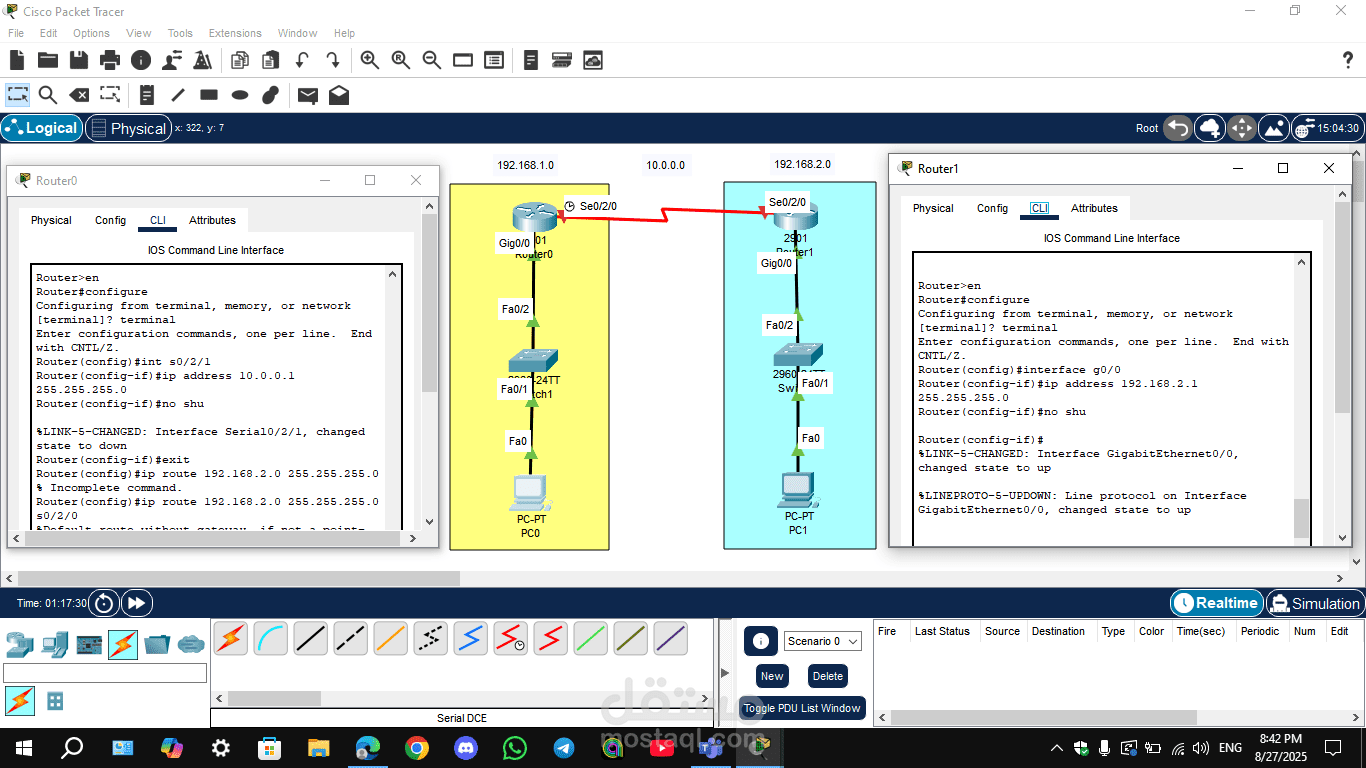Open WhatsApp from the taskbar
This screenshot has width=1366, height=768.
(x=515, y=747)
